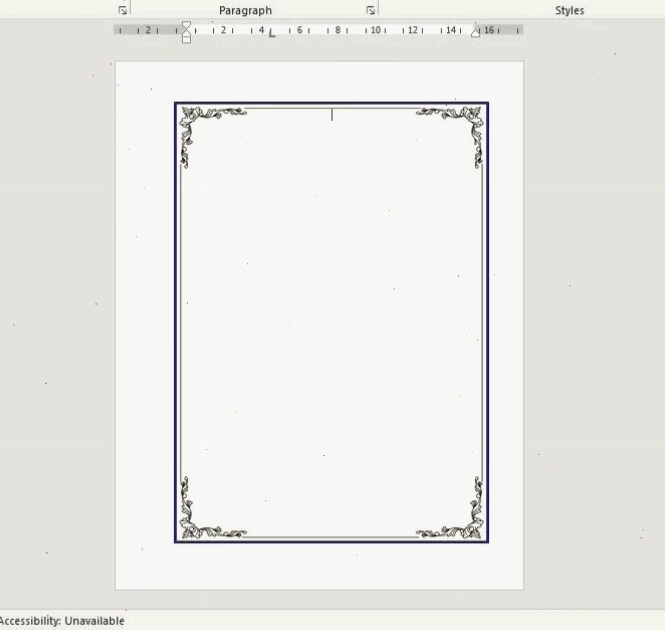665x630 pixels.
Task: Click the ruler number 8 mark
Action: click(338, 30)
